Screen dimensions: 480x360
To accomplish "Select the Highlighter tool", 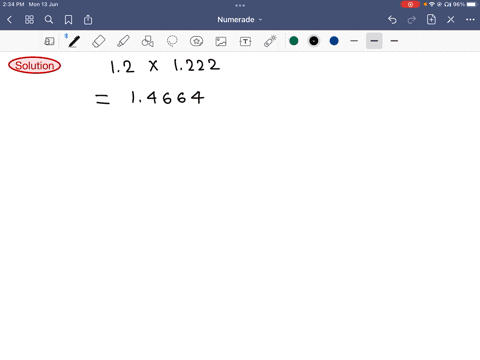I will coord(123,41).
